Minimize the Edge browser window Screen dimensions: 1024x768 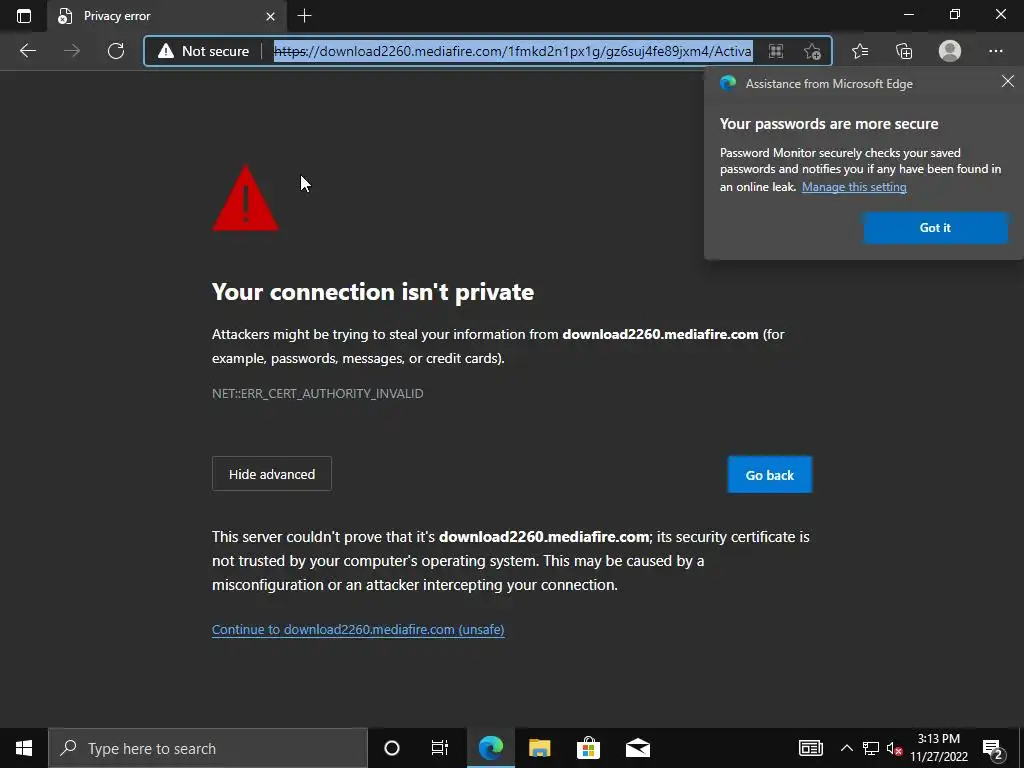[x=908, y=14]
